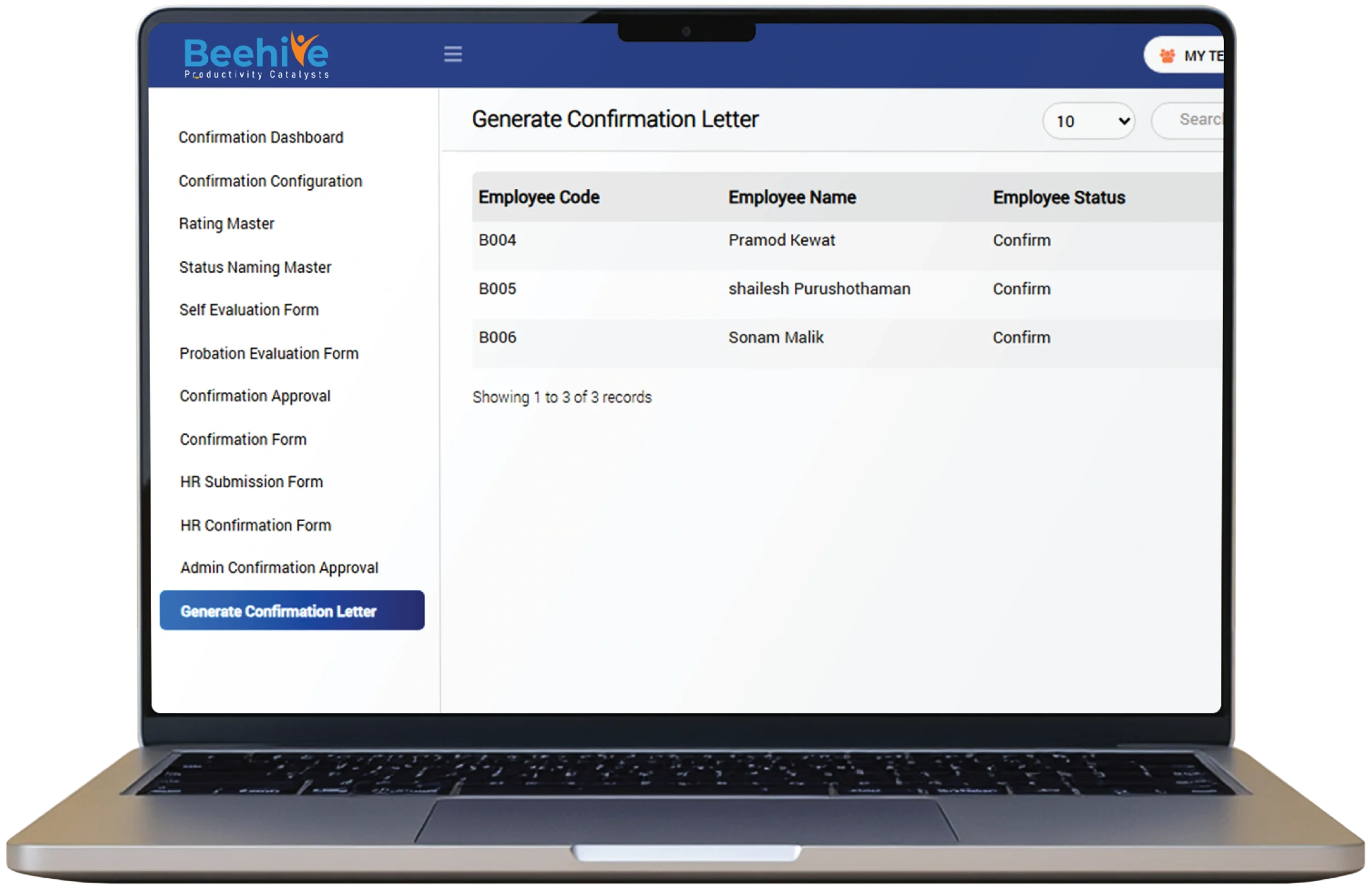Screen dimensions: 1372x889
Task: Open HR Submission Form
Action: click(251, 481)
